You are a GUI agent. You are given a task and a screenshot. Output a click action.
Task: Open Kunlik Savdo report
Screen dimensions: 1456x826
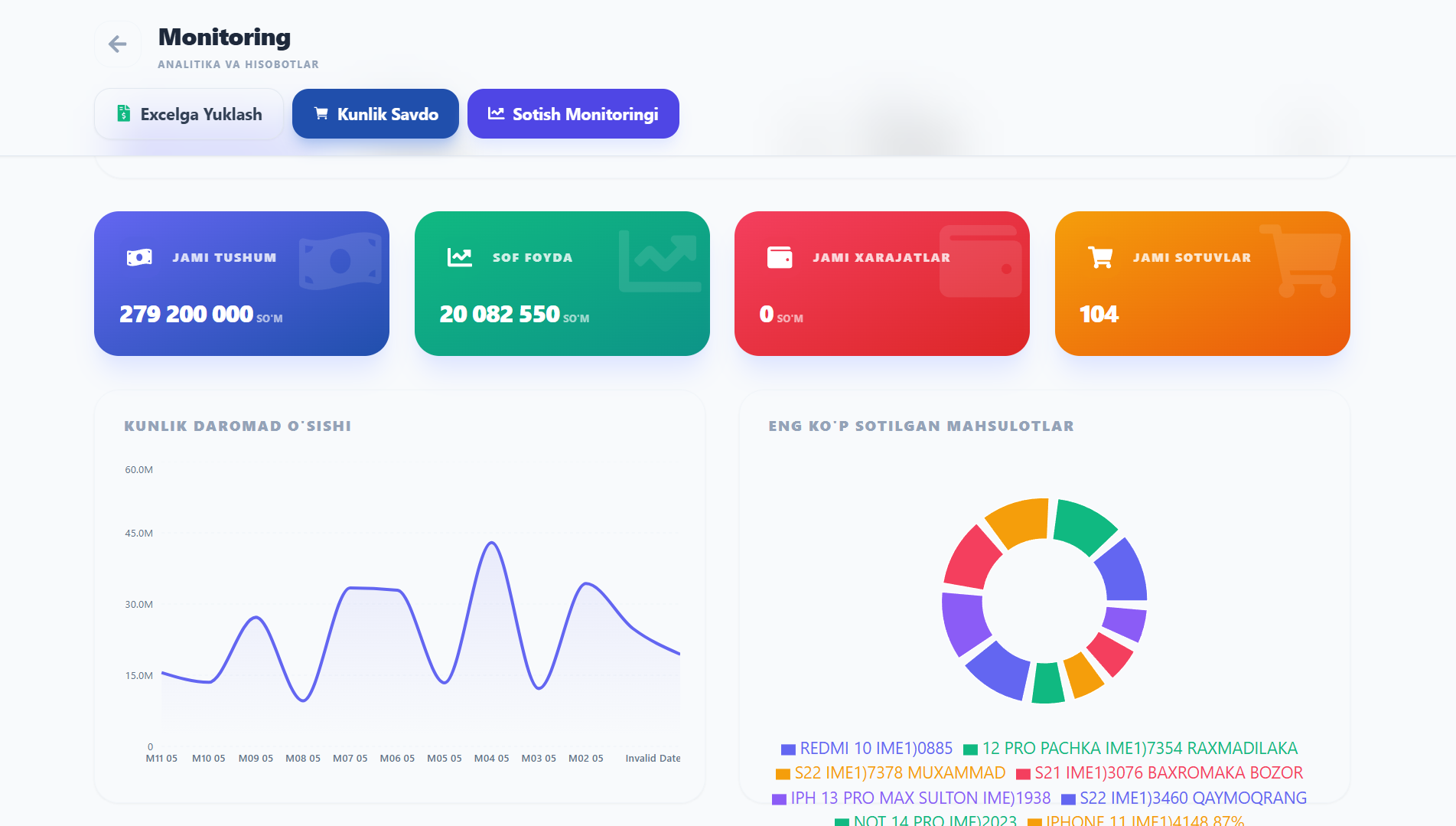click(376, 113)
